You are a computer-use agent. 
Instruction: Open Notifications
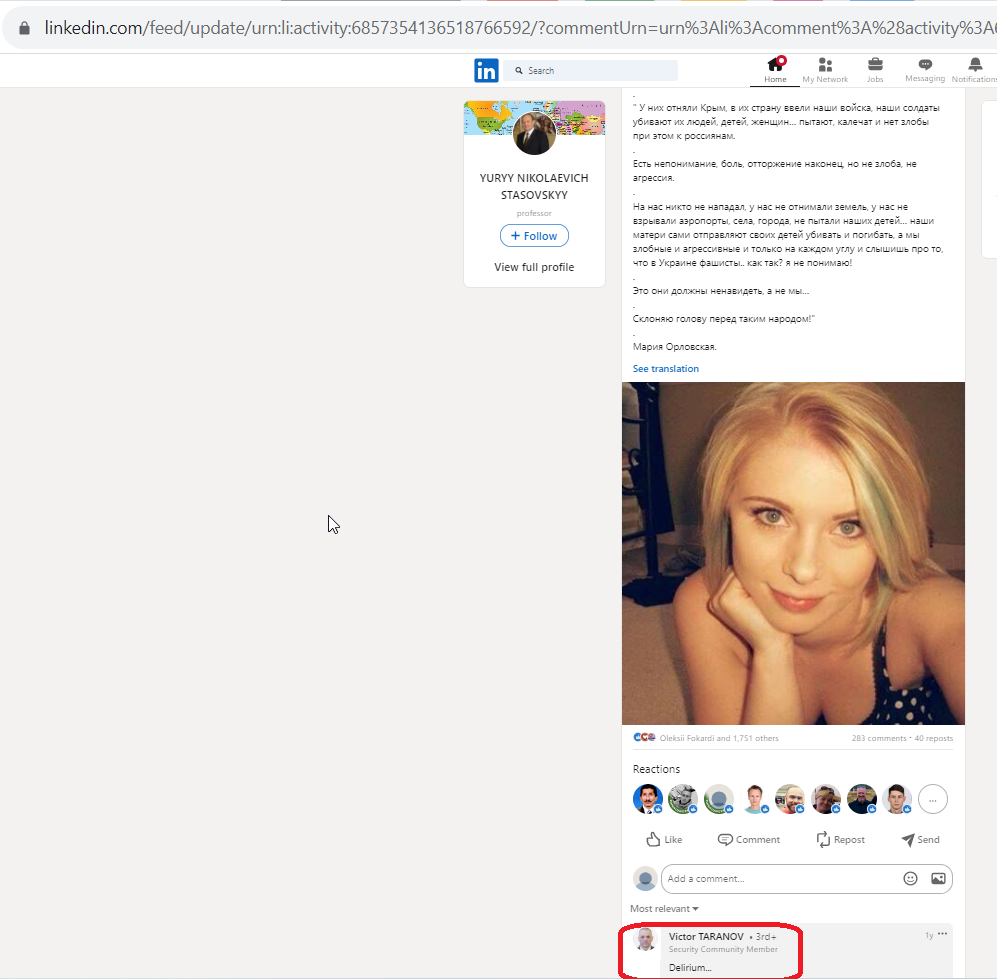coord(974,71)
